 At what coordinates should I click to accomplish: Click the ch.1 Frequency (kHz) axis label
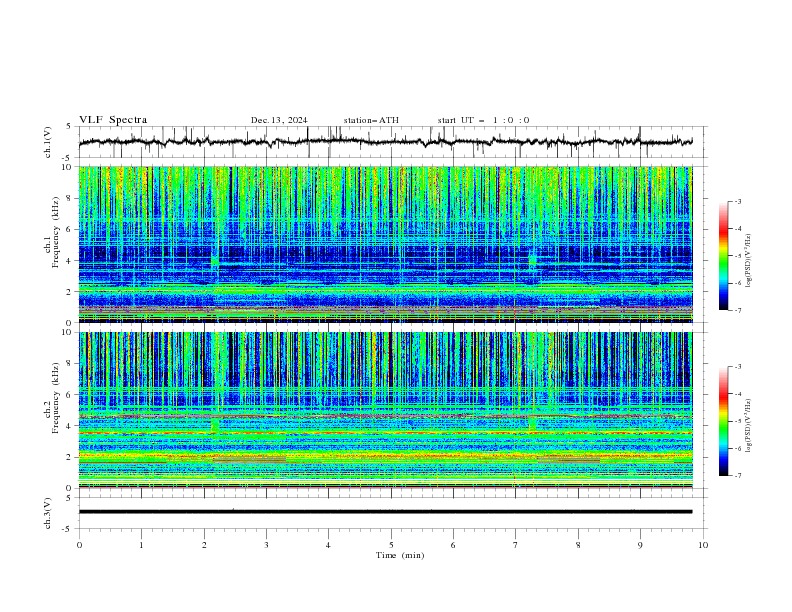click(52, 233)
